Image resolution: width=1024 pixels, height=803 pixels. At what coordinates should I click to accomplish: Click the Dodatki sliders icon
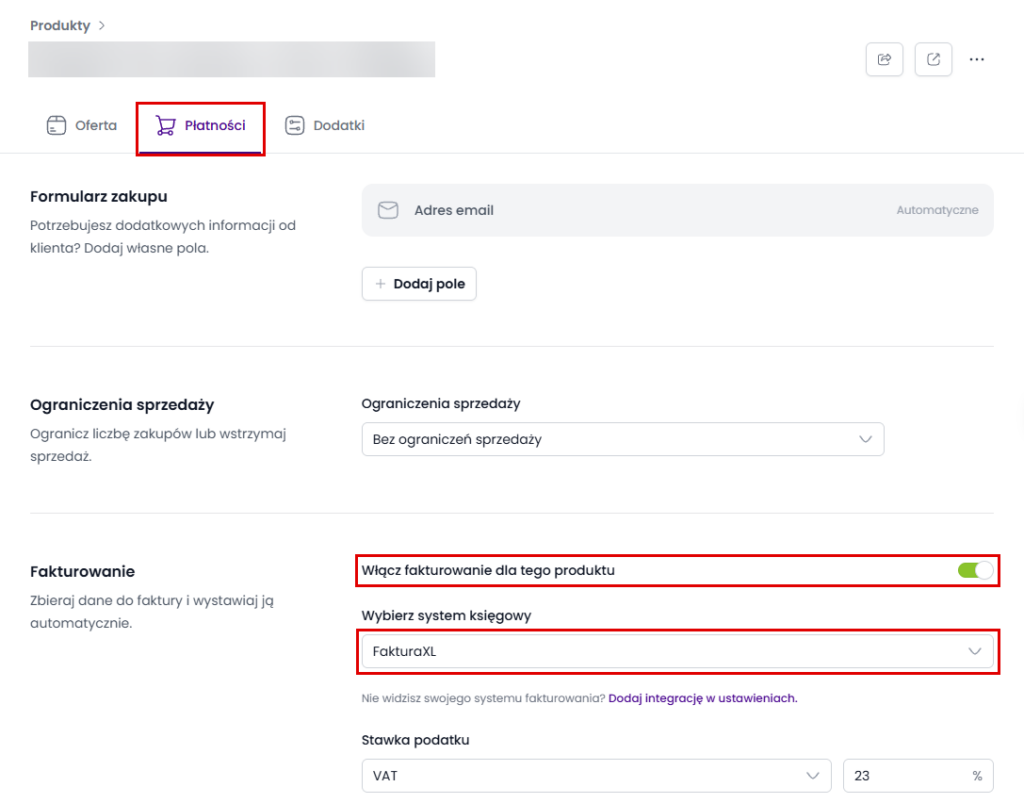coord(295,125)
